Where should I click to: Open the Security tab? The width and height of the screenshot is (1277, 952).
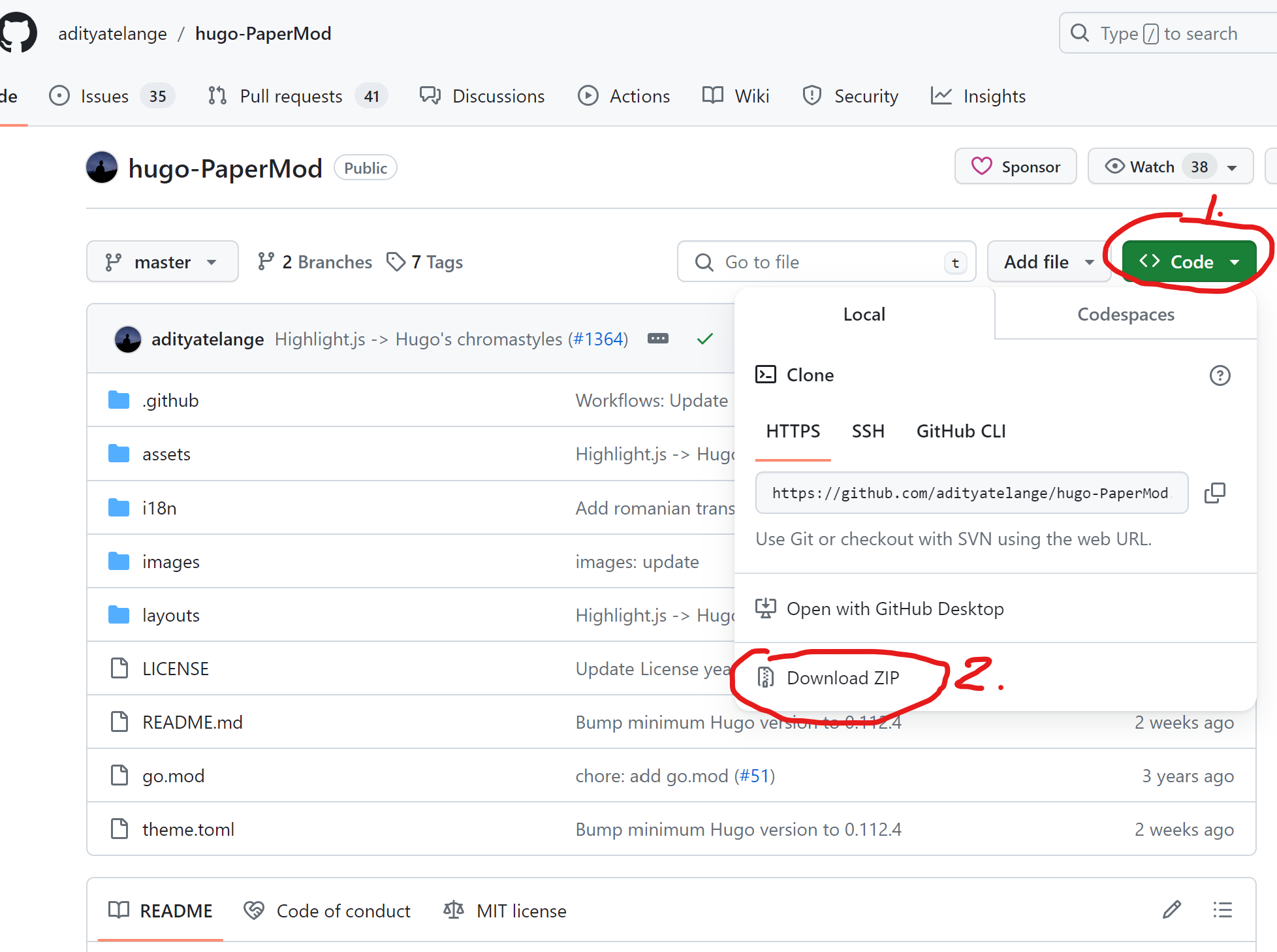tap(850, 96)
